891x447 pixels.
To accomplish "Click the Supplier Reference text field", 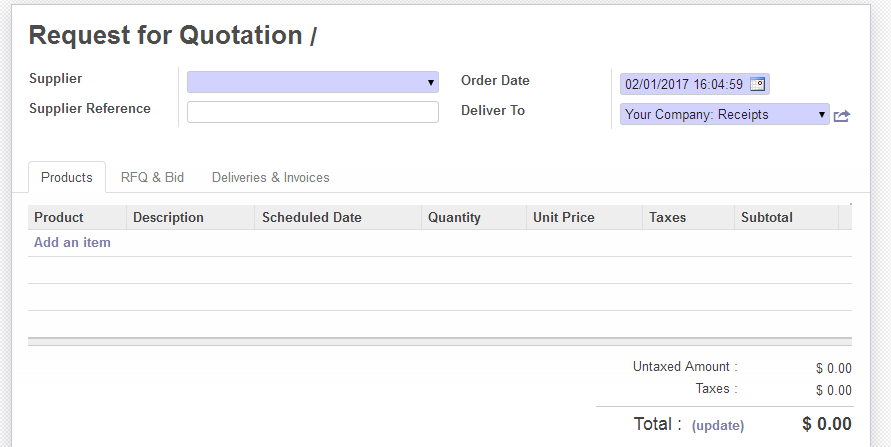I will pyautogui.click(x=312, y=112).
